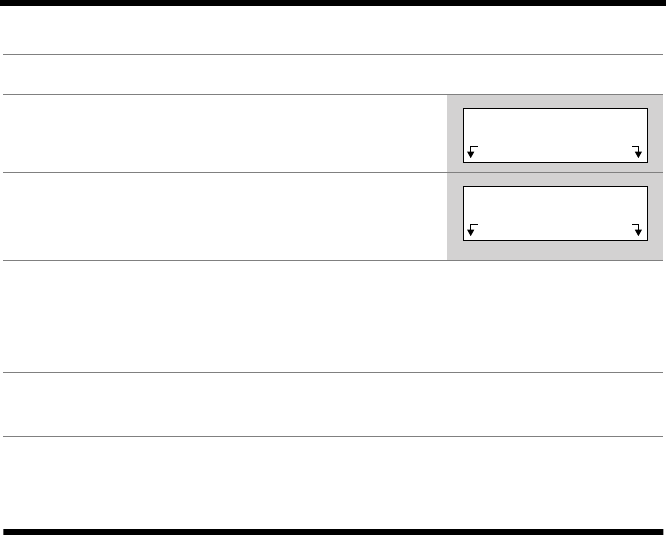Click the blank area left of the lower display box
Screen dimensions: 666x535
(x=220, y=215)
